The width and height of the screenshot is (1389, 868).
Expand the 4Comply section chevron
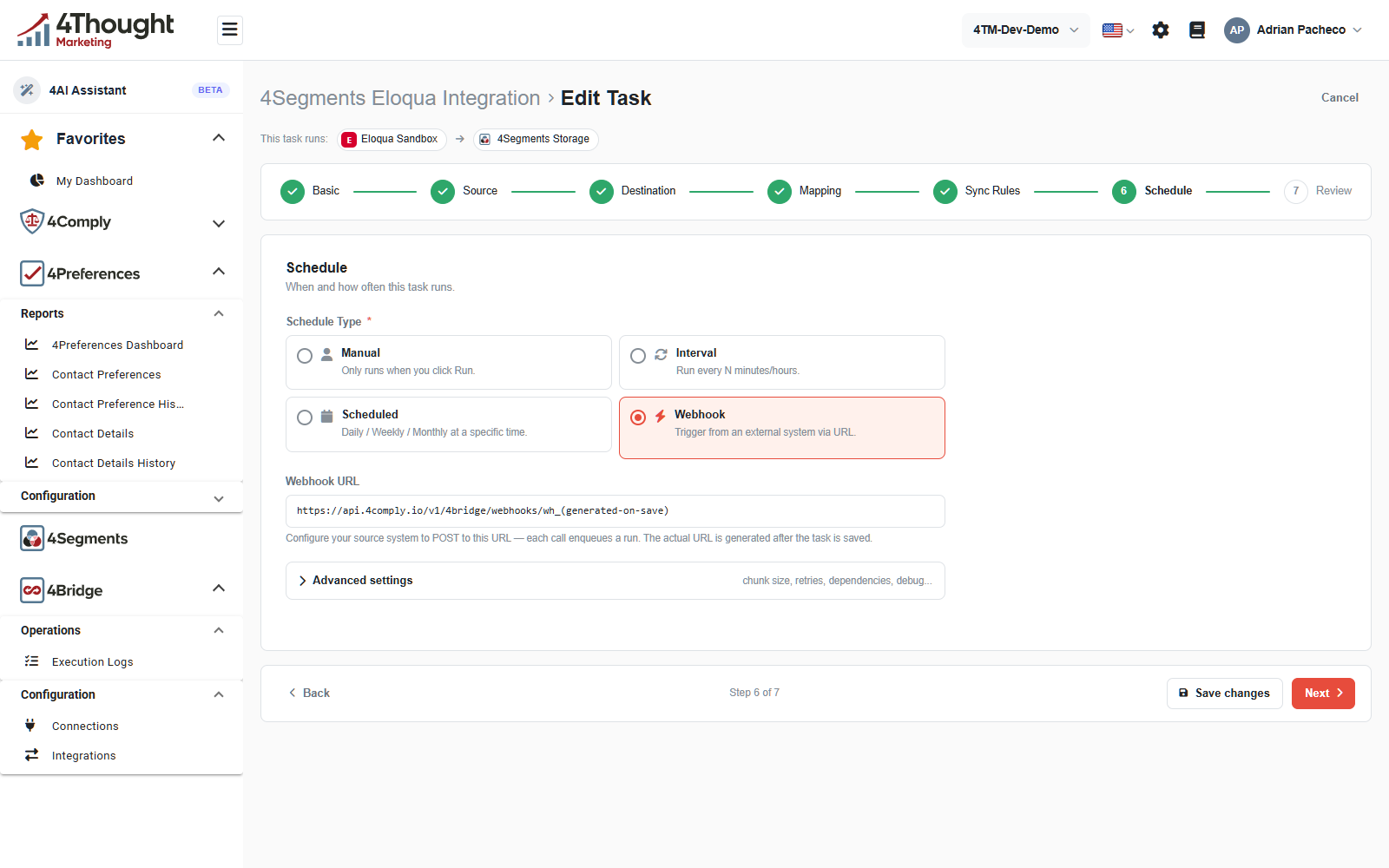coord(219,223)
